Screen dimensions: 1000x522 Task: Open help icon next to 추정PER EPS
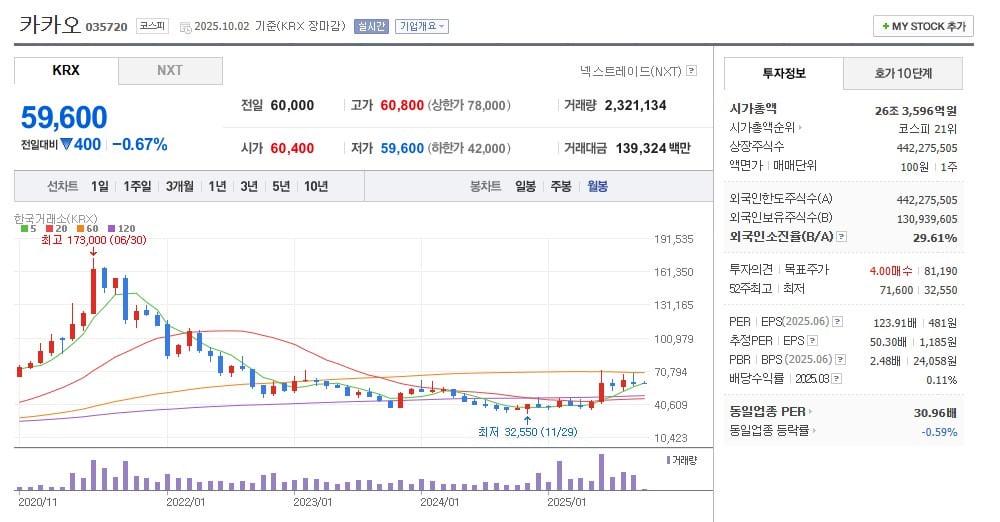[x=812, y=341]
